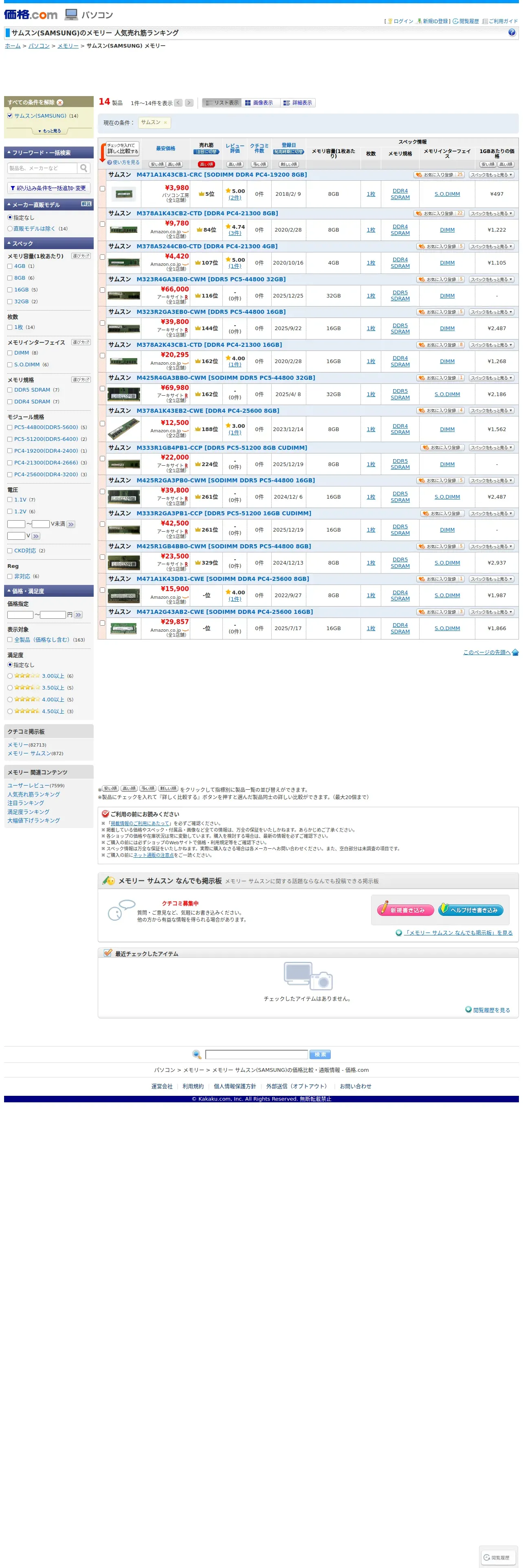Open 満足度ランキング related link

click(x=28, y=812)
